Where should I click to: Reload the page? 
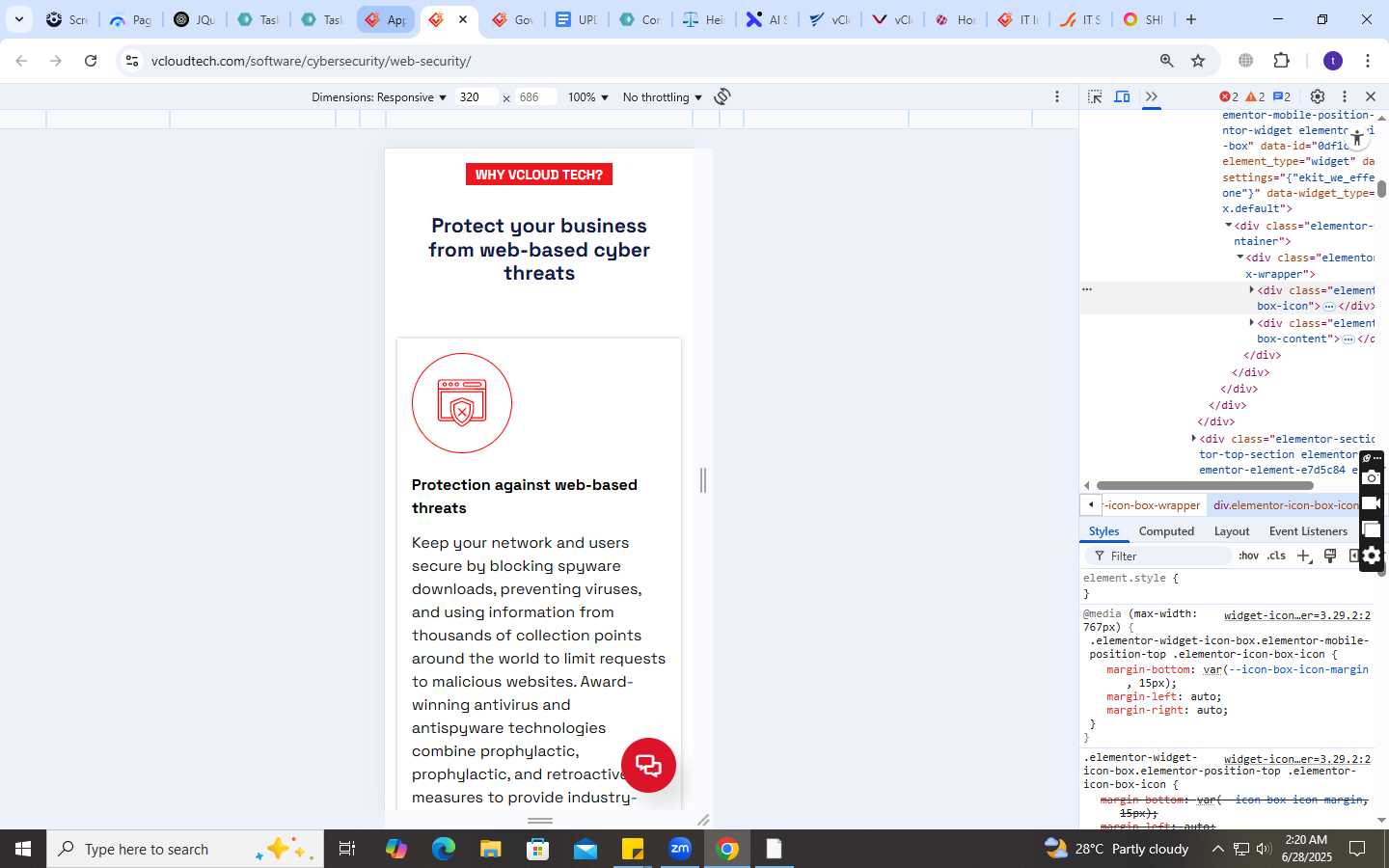pos(91,61)
